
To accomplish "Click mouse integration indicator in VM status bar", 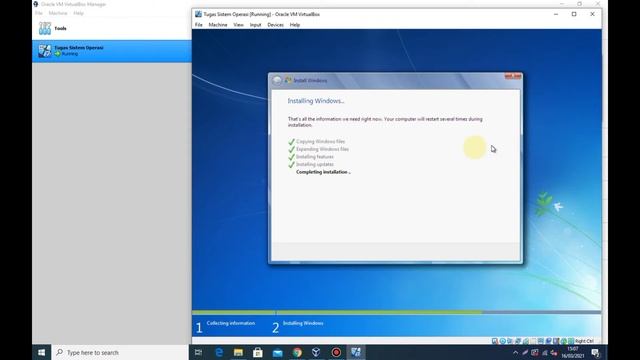I will [x=563, y=341].
